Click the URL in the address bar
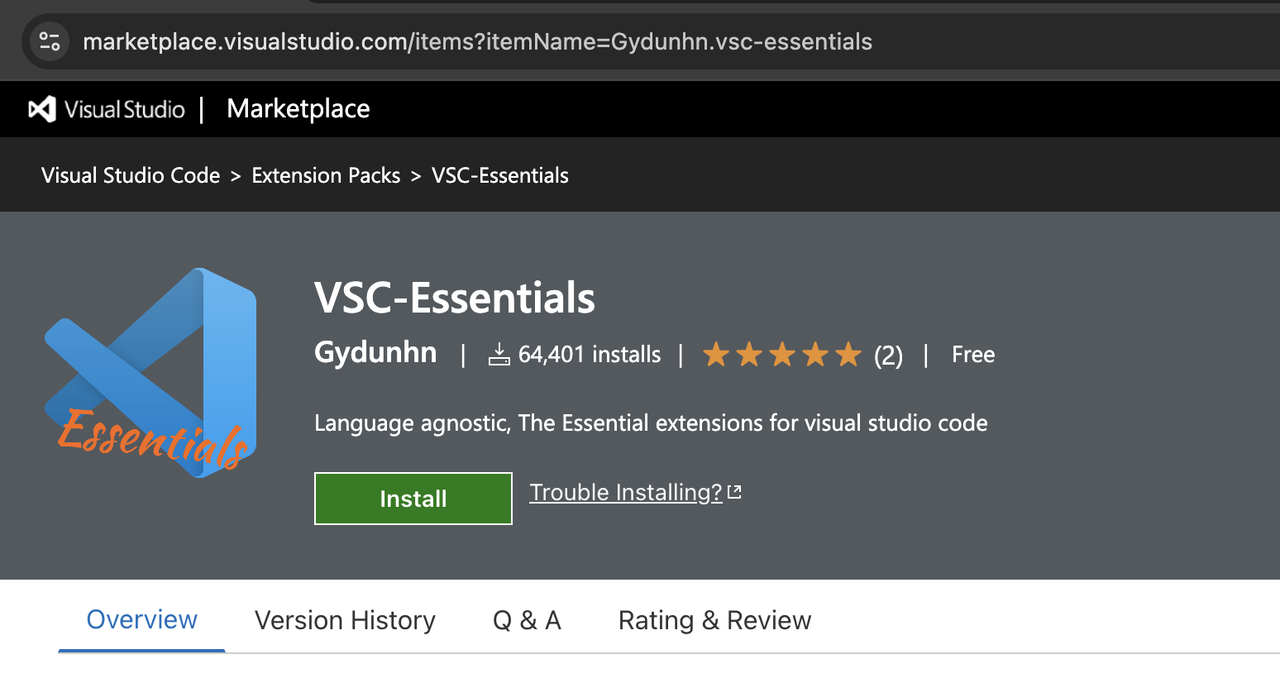Viewport: 1280px width, 678px height. tap(478, 42)
